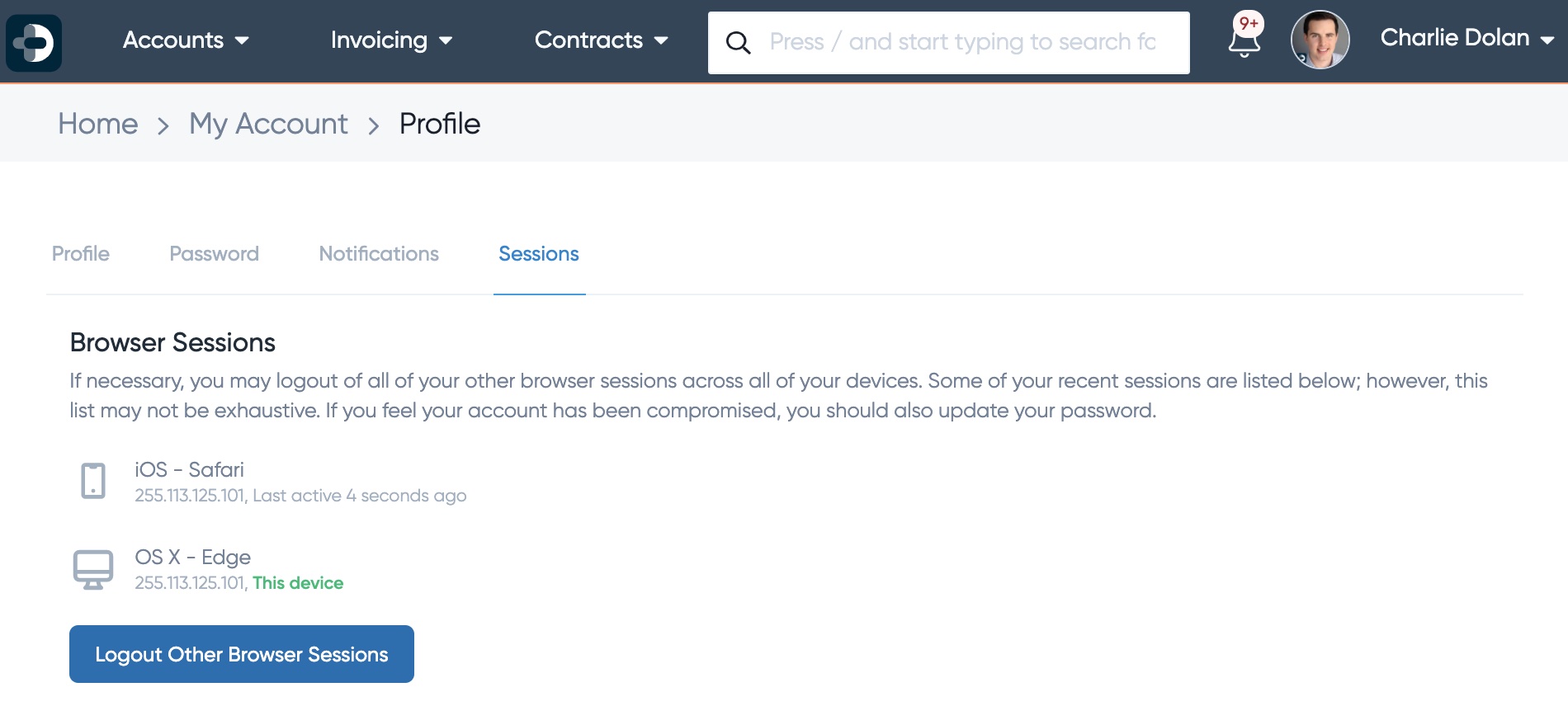
Task: Select the Sessions tab
Action: (539, 254)
